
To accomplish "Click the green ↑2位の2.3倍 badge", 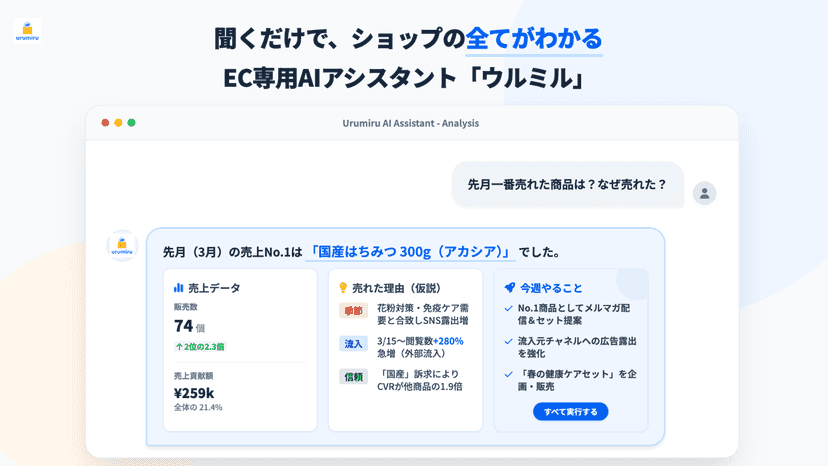I will coord(200,347).
